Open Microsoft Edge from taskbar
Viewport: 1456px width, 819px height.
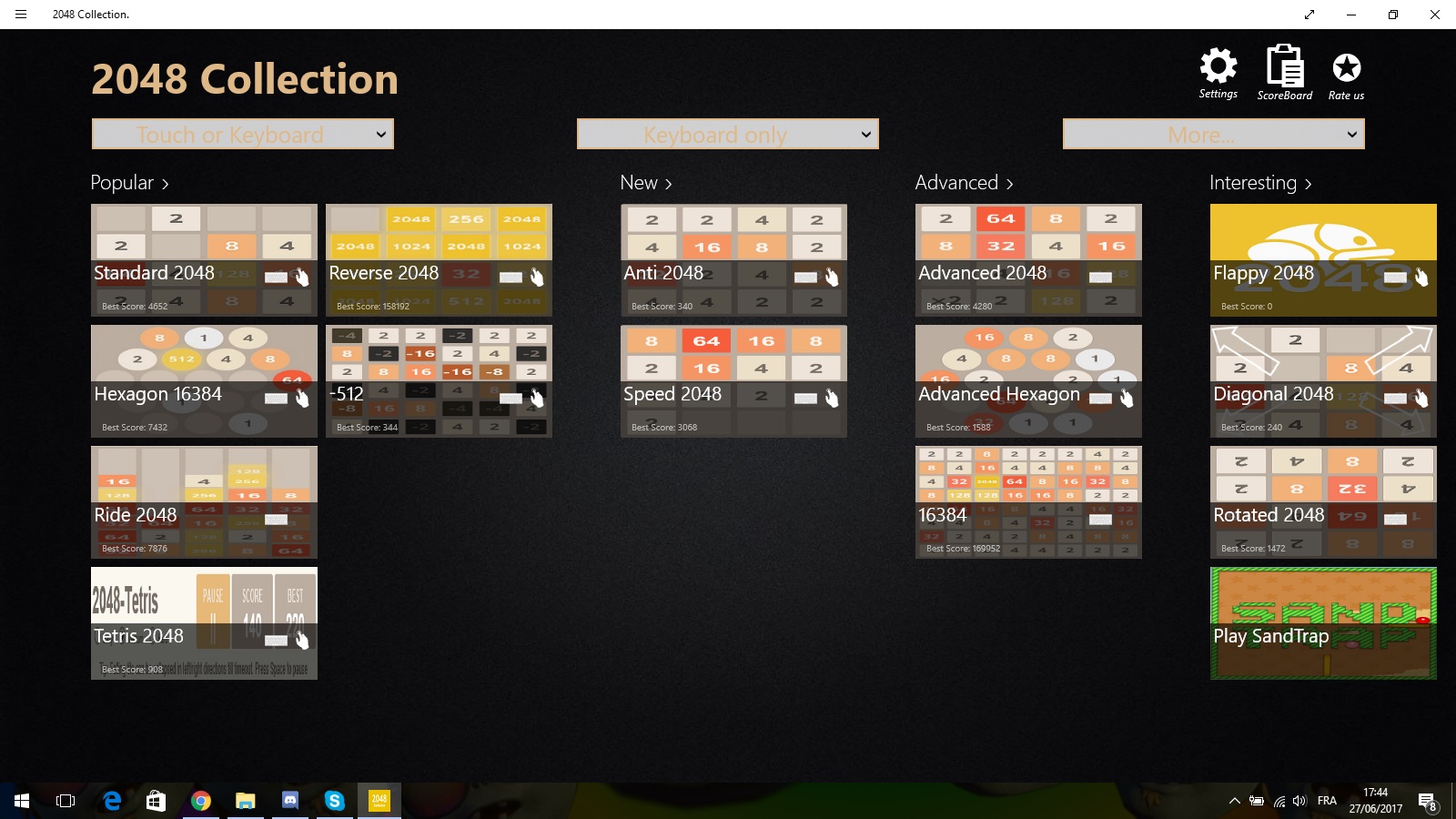pos(112,801)
